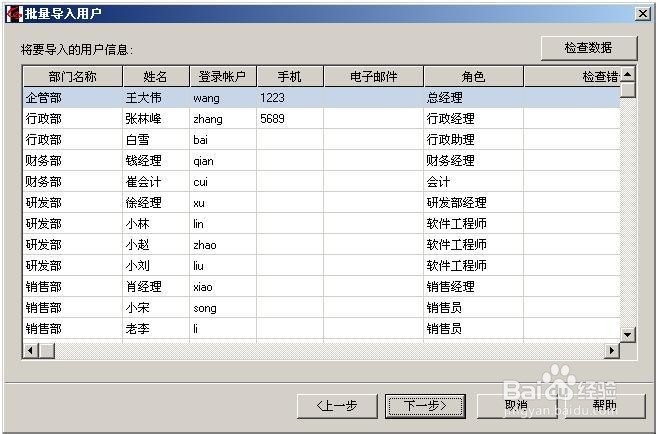656x434 pixels.
Task: Click the login account xu
Action: click(199, 203)
